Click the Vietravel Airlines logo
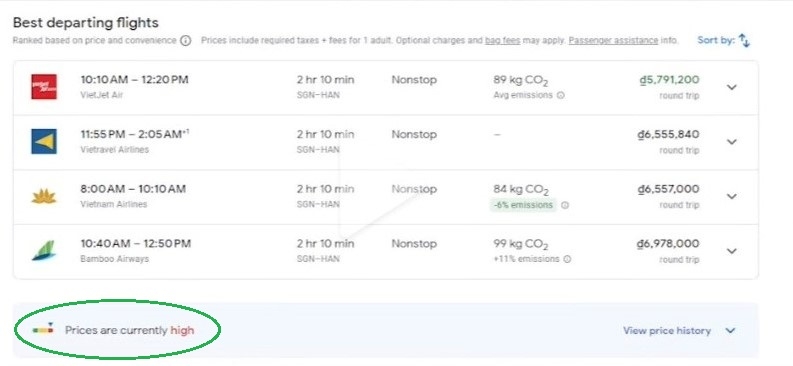Viewport: 793px width, 366px height. tap(44, 142)
